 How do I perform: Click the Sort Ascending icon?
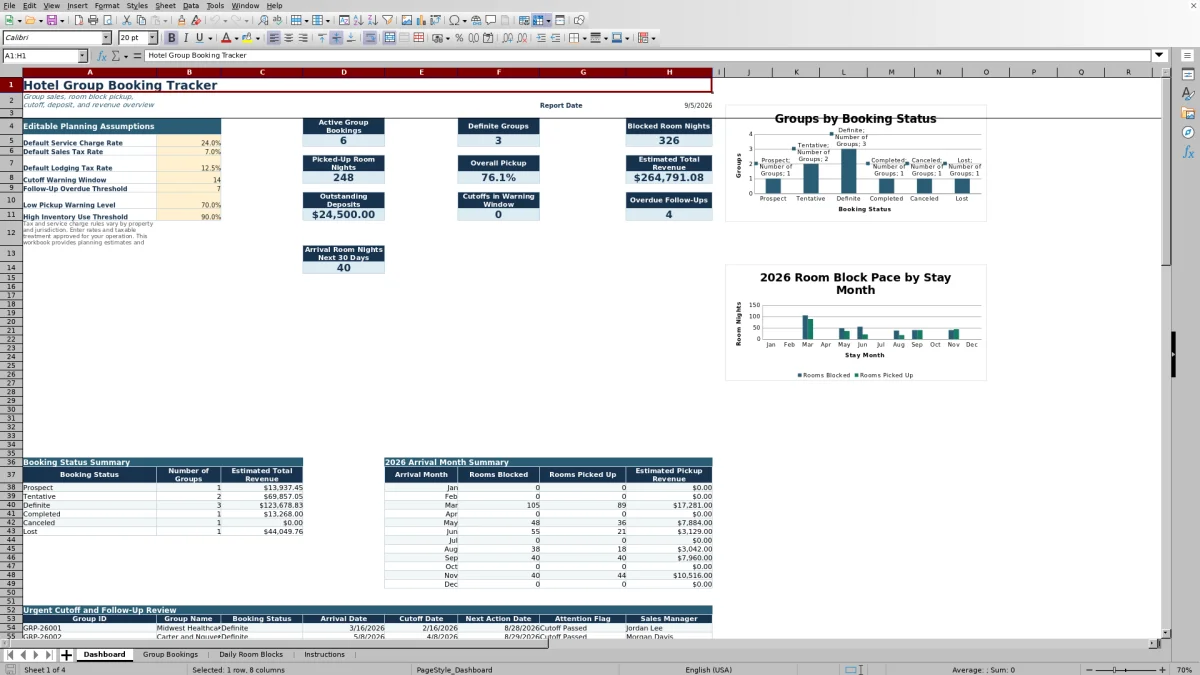pos(357,20)
